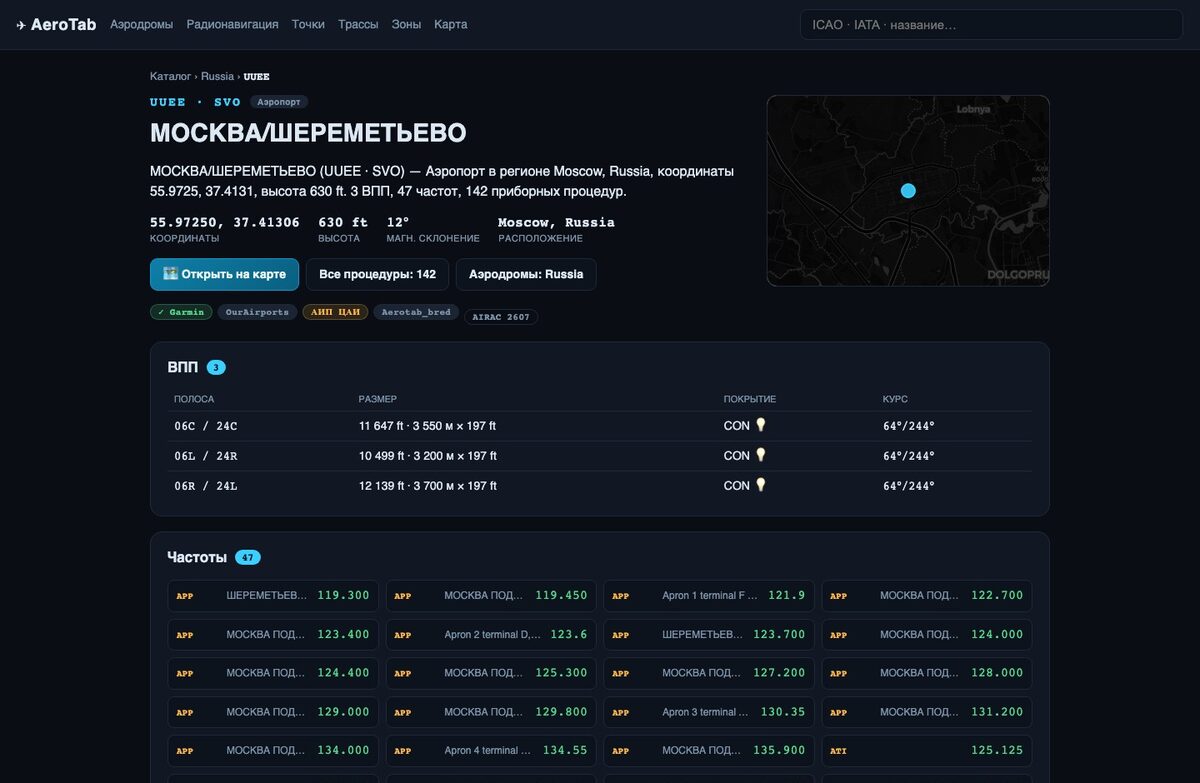Open the Зоны section

pos(406,24)
